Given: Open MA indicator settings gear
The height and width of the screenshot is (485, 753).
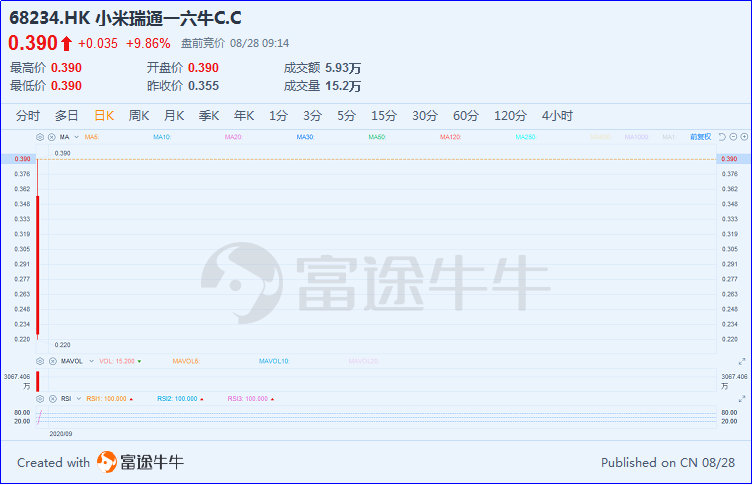Looking at the screenshot, I should (x=40, y=137).
